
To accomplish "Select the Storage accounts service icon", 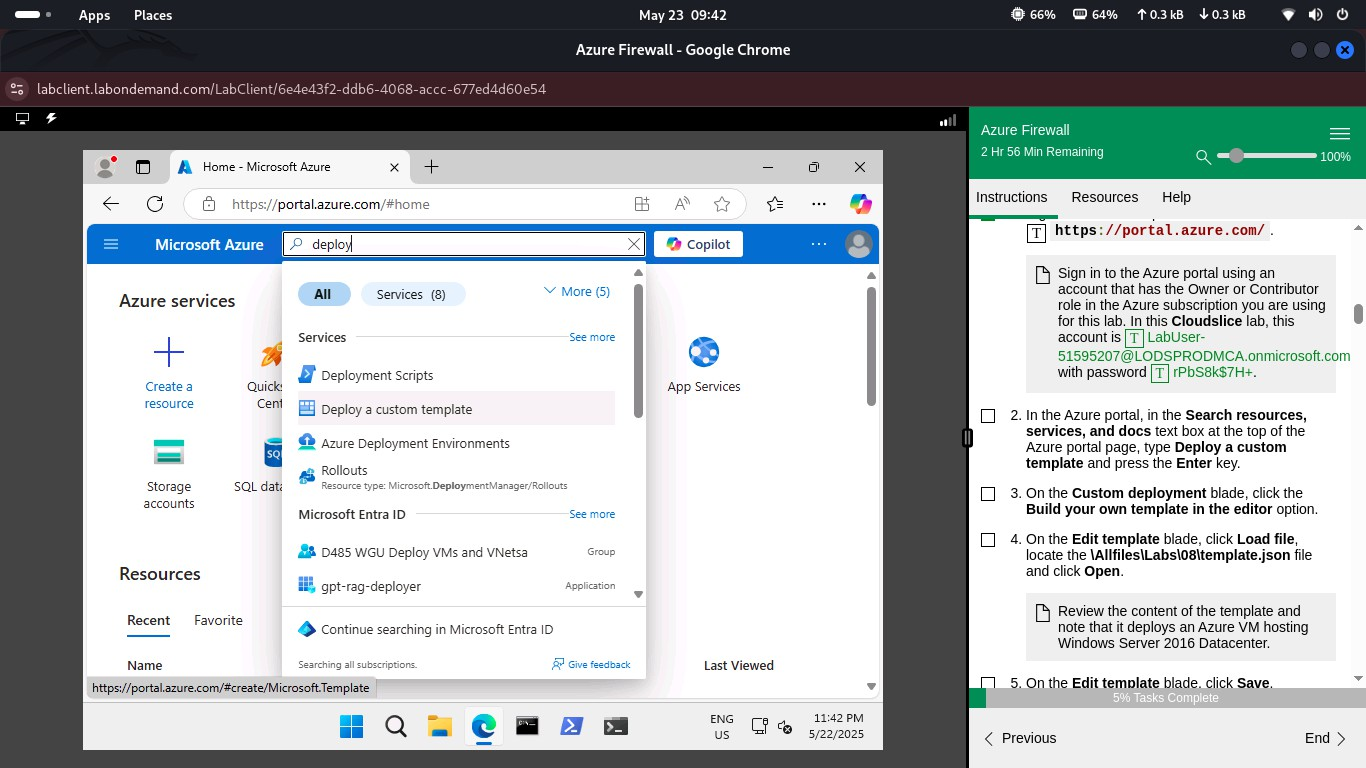I will pyautogui.click(x=168, y=453).
